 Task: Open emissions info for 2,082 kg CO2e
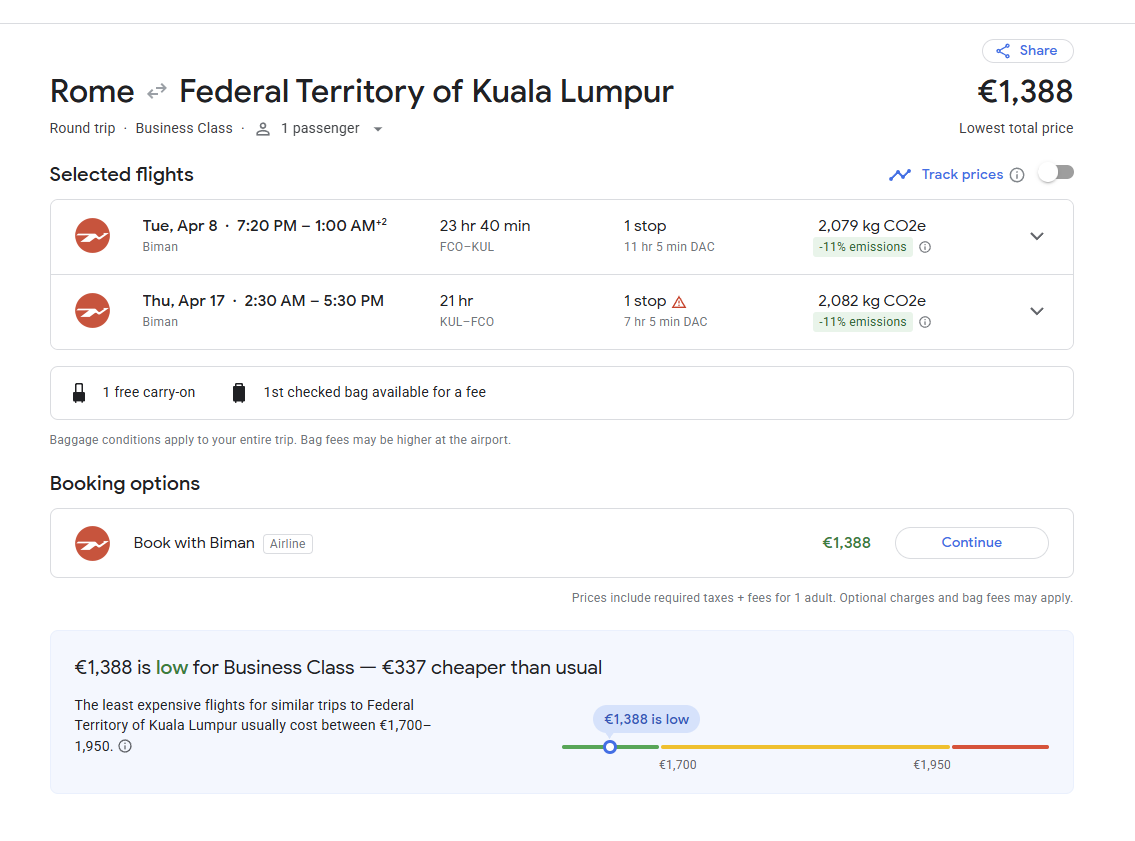[925, 322]
